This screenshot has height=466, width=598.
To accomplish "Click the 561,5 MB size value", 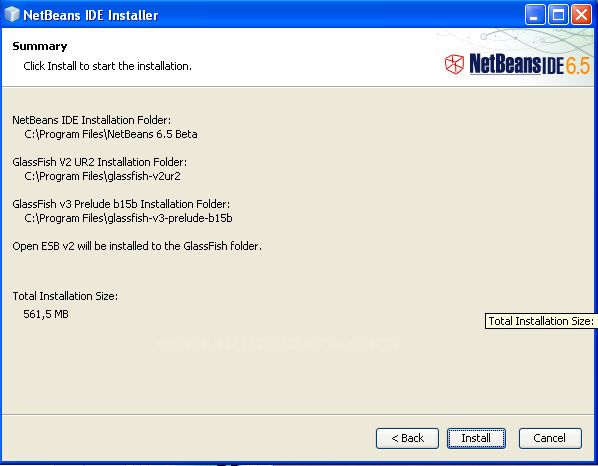I will coord(46,314).
